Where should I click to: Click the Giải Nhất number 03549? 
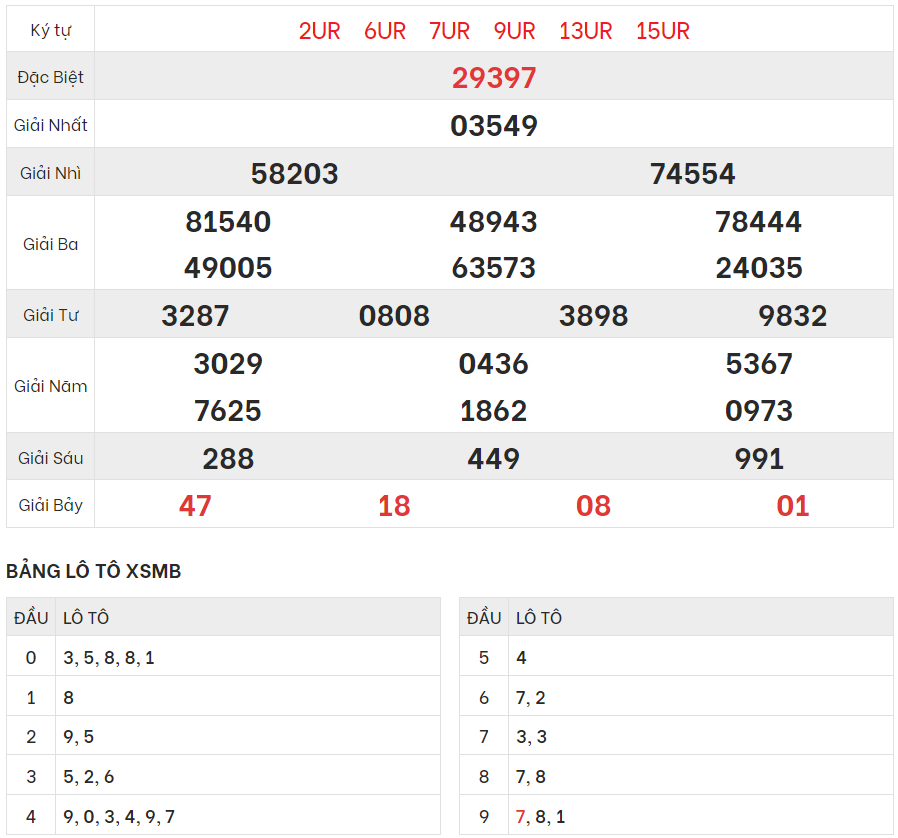tap(494, 126)
